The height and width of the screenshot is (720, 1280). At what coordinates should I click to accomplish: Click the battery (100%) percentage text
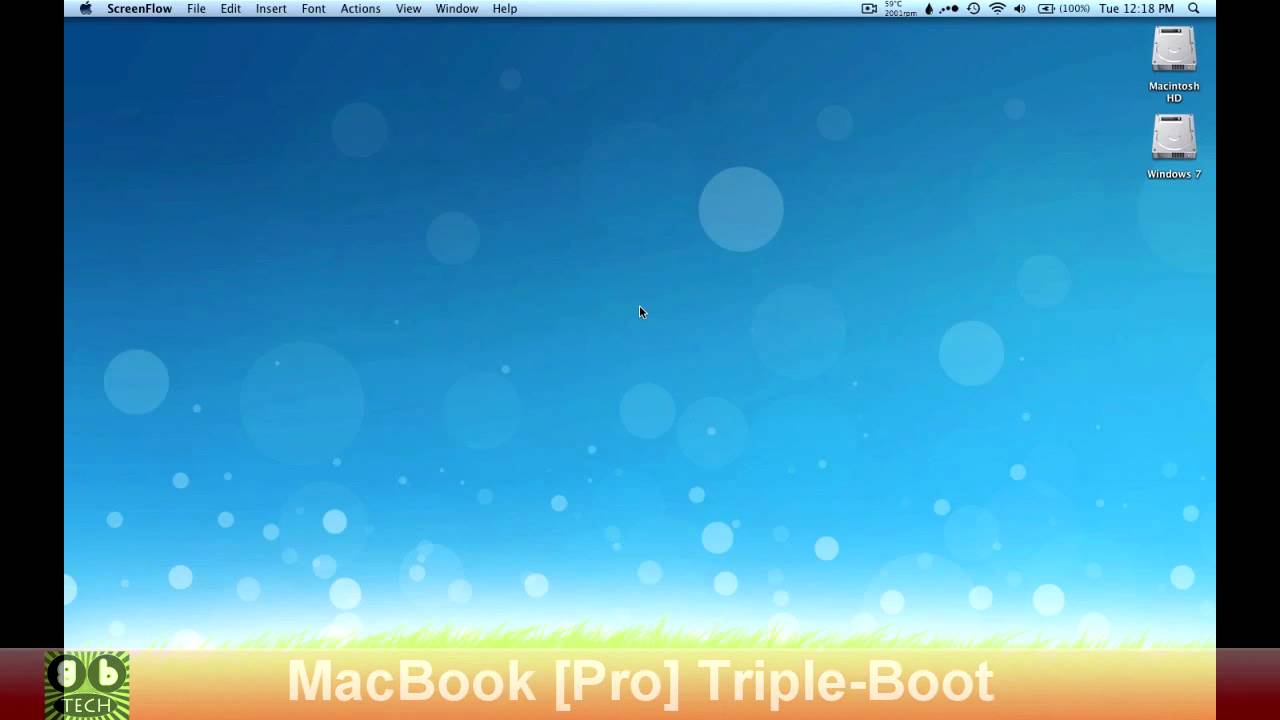tap(1074, 9)
